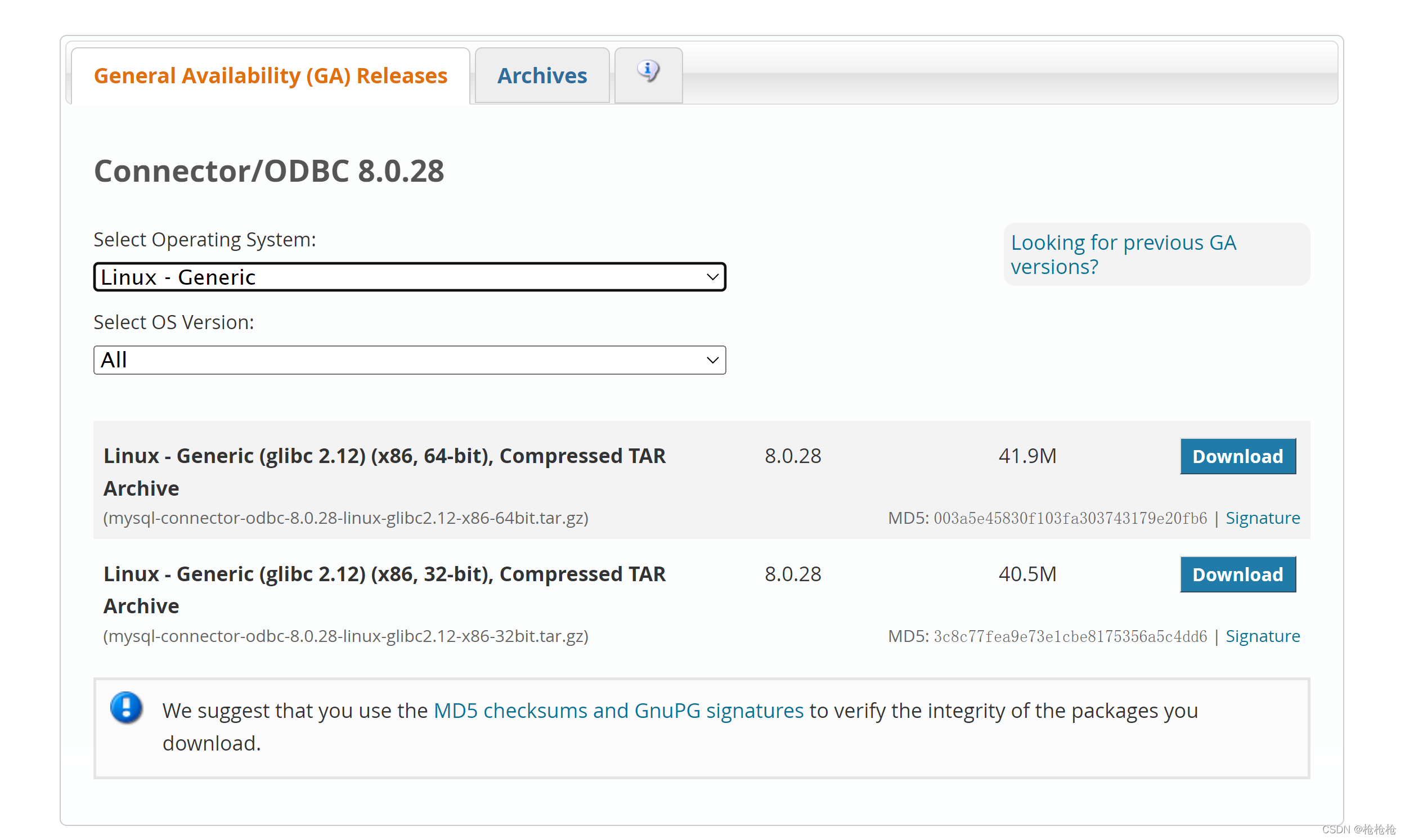1405x840 pixels.
Task: Click the info speech-bubble tab icon
Action: click(x=648, y=72)
